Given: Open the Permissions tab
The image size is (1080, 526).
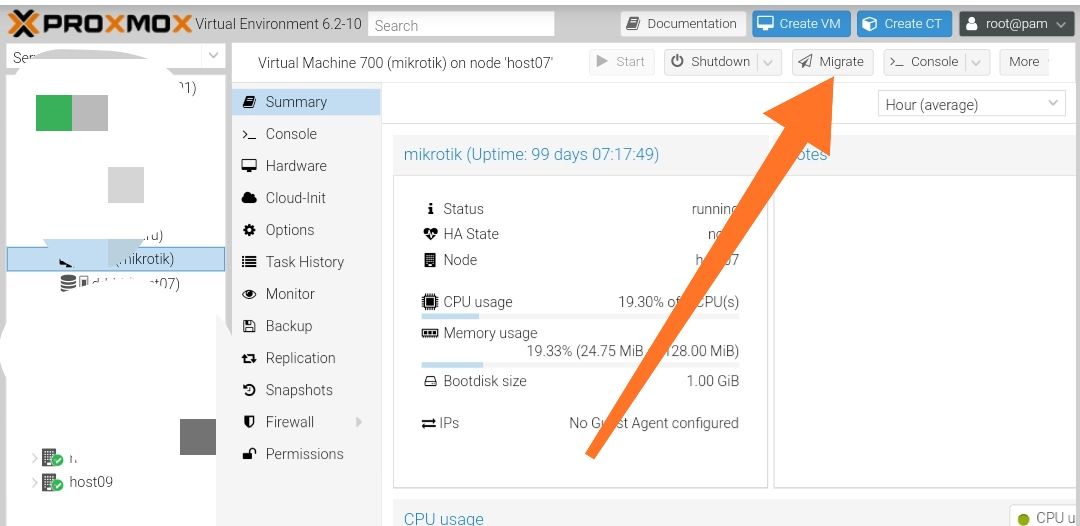Looking at the screenshot, I should pos(307,454).
